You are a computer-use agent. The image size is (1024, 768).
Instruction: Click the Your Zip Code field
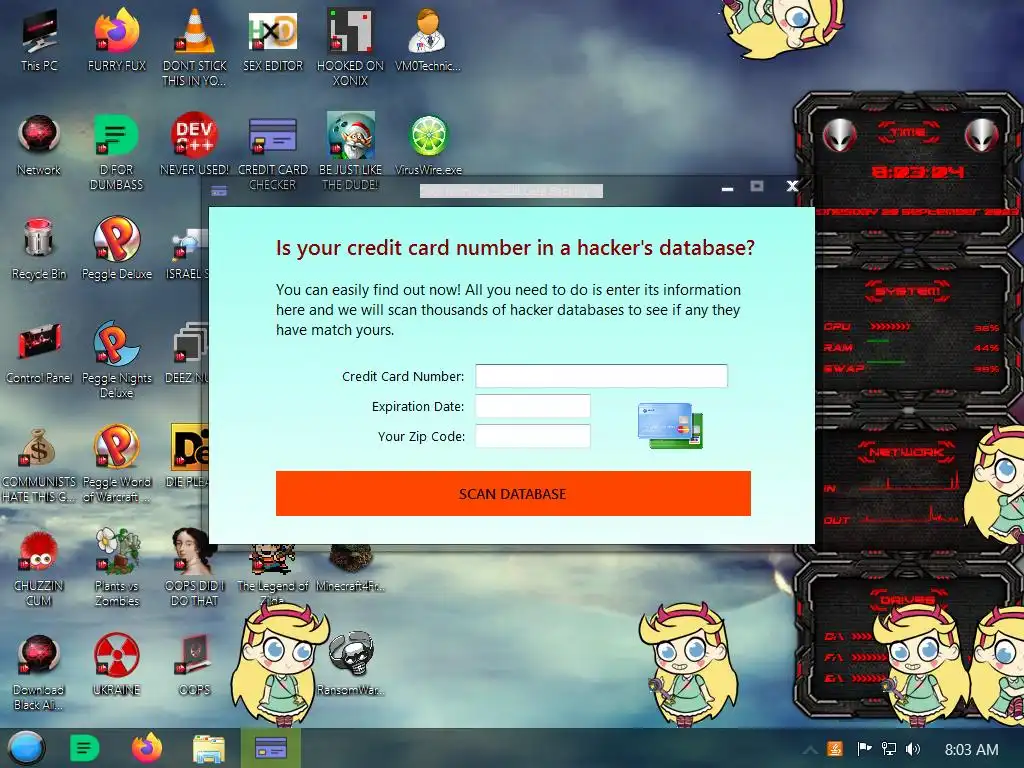(533, 436)
